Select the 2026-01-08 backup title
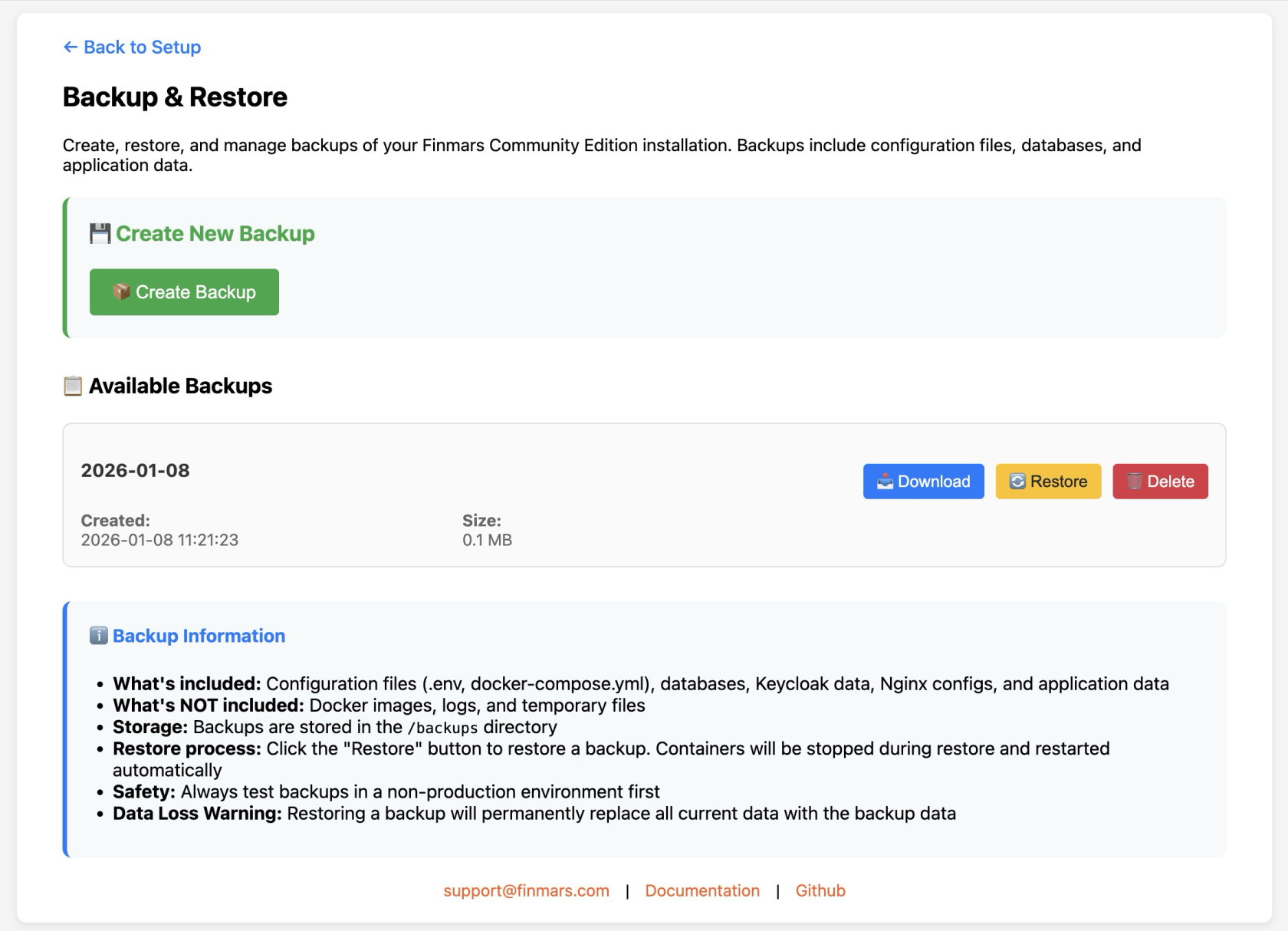This screenshot has height=931, width=1288. click(x=136, y=471)
